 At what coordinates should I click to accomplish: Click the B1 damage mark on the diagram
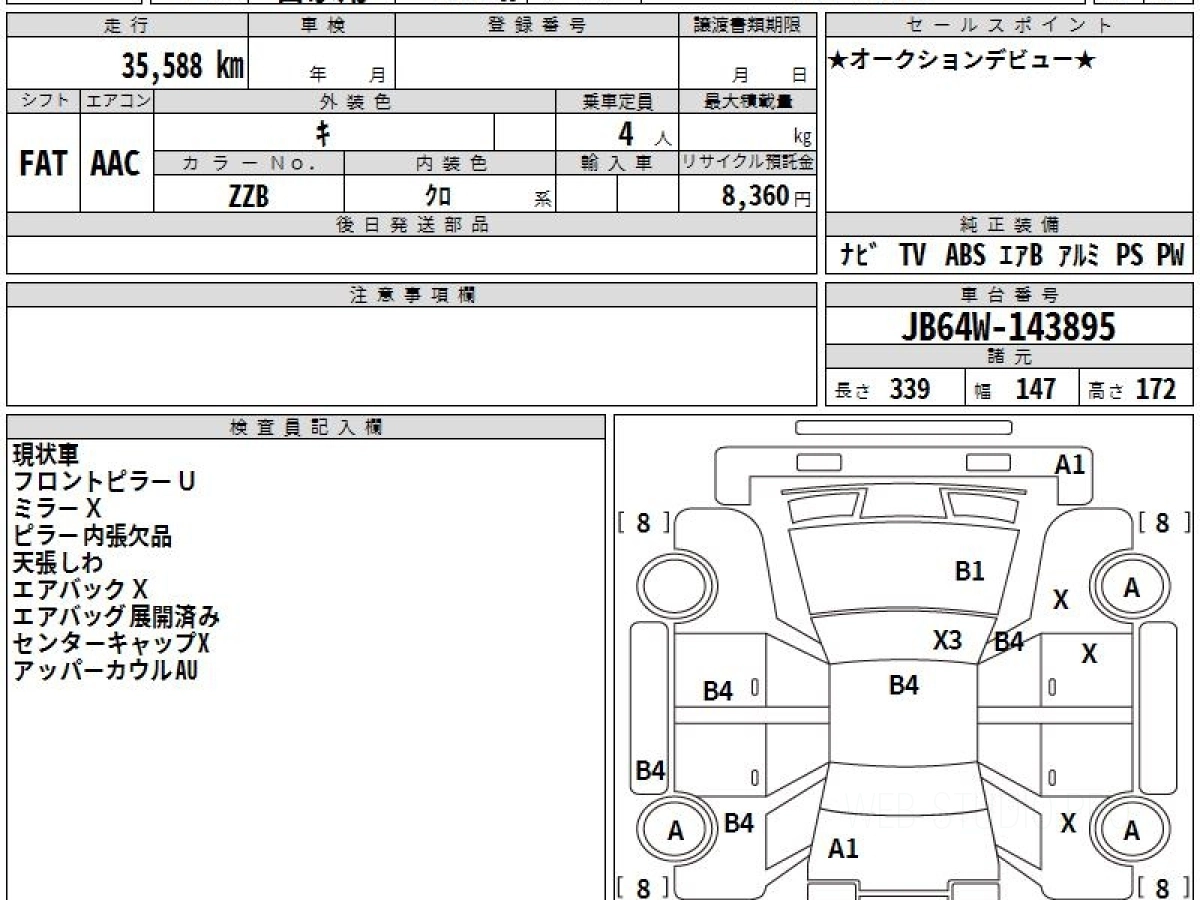click(x=970, y=571)
